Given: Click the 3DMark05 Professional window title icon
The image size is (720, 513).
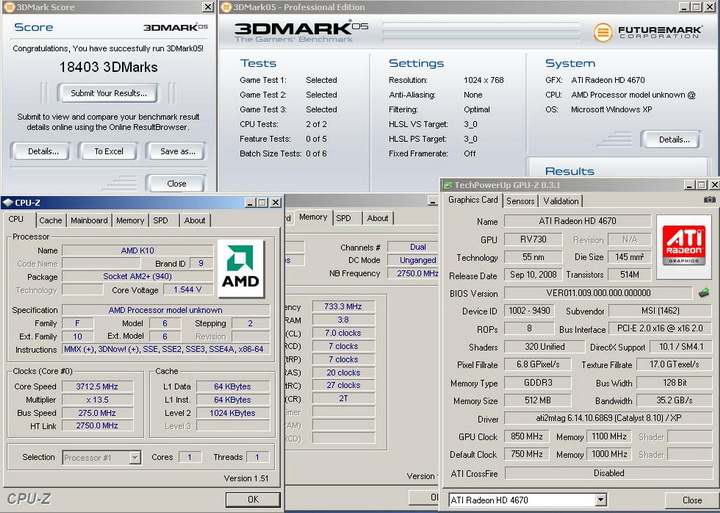Looking at the screenshot, I should pyautogui.click(x=226, y=7).
